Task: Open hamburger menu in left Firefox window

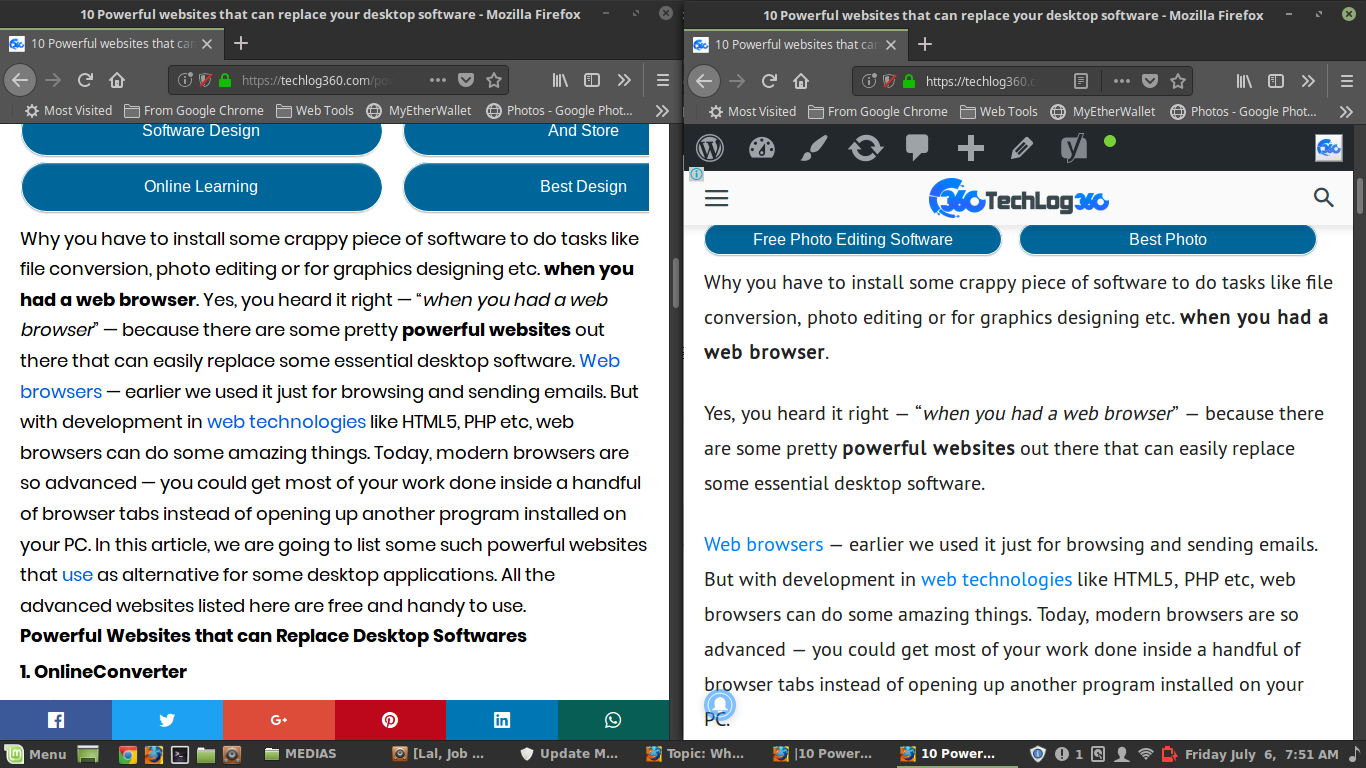Action: click(663, 80)
